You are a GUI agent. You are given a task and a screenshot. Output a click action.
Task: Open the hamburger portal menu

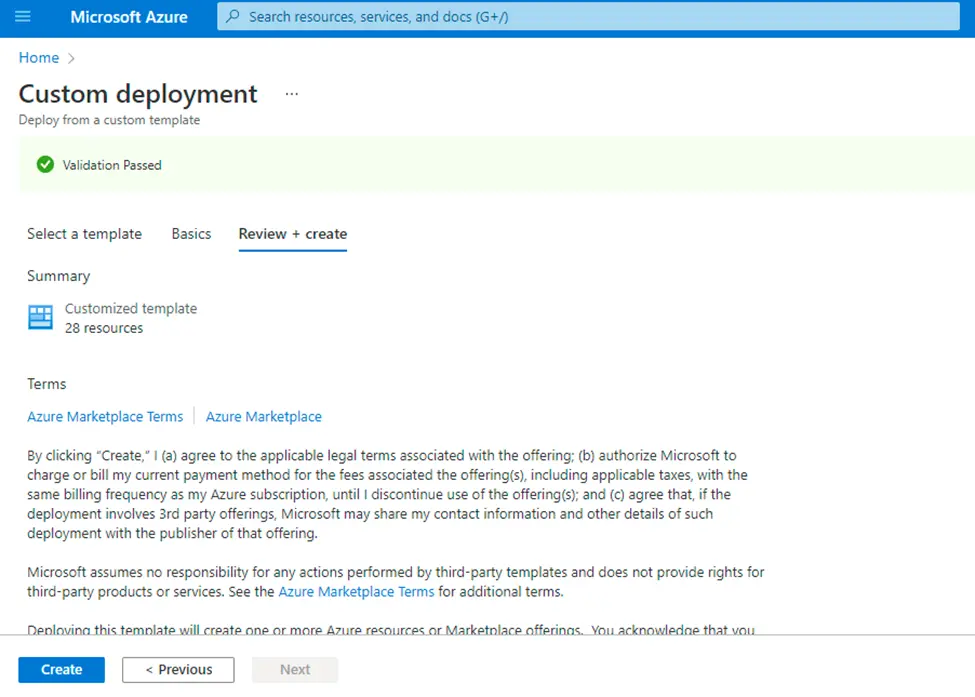tap(22, 17)
